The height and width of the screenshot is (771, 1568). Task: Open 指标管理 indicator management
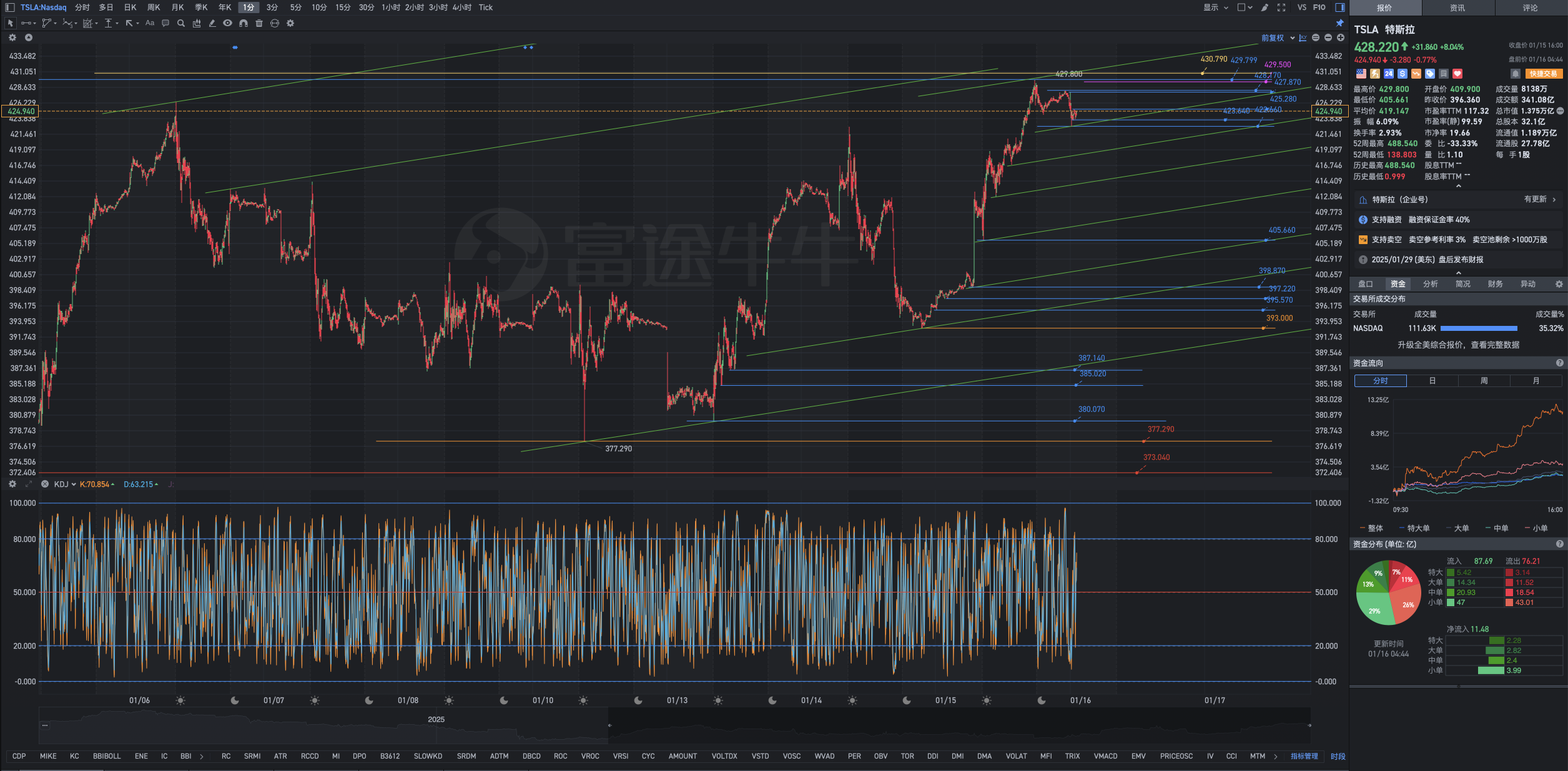coord(1304,756)
